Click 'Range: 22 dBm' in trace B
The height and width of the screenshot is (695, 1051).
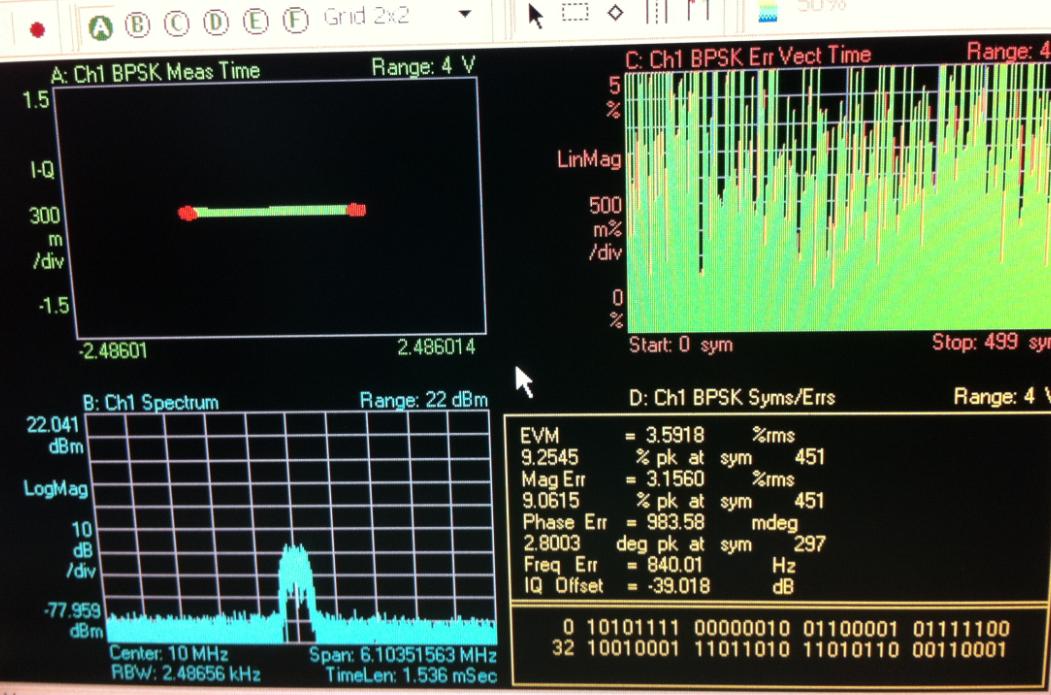424,400
